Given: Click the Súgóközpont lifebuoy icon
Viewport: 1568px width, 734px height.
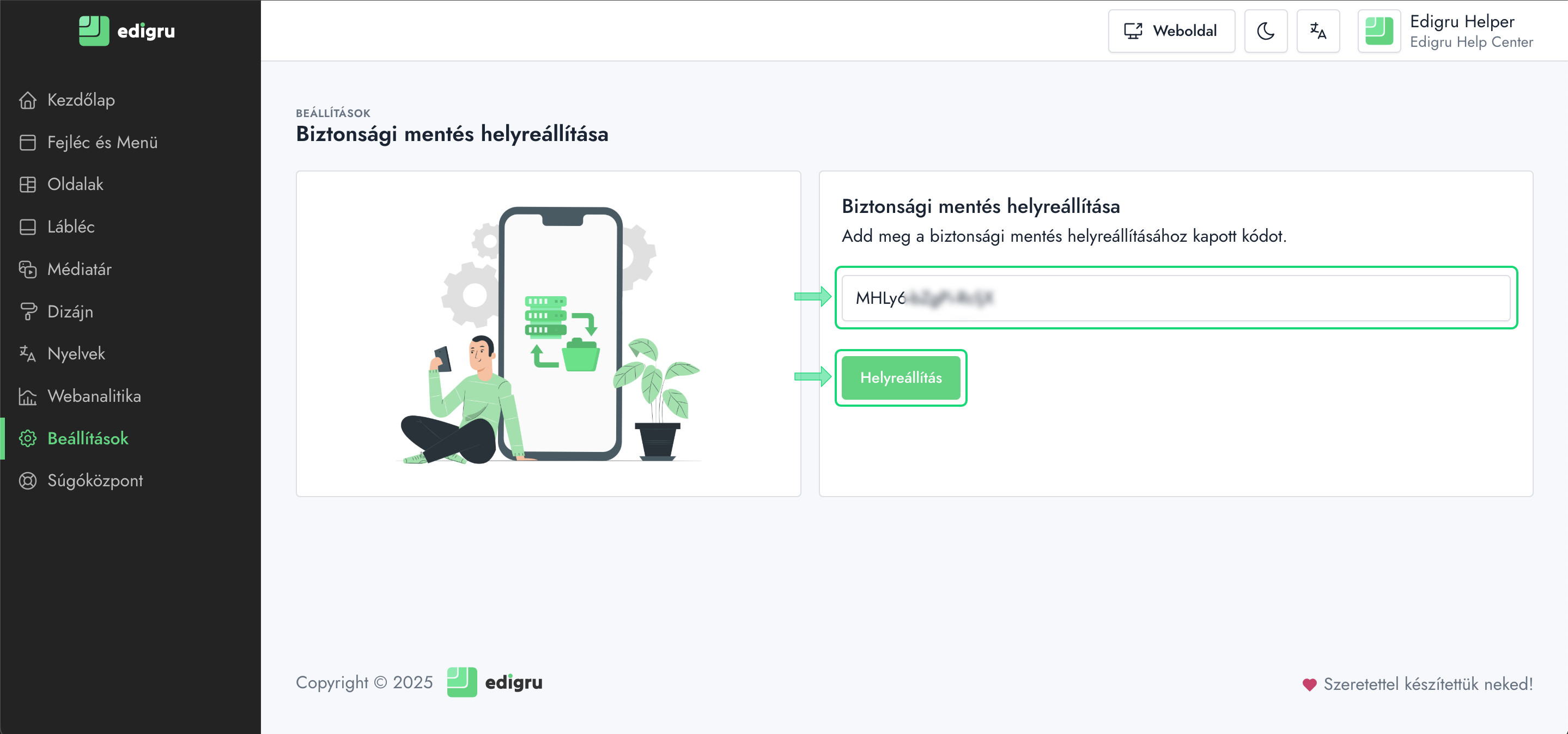Looking at the screenshot, I should (27, 480).
